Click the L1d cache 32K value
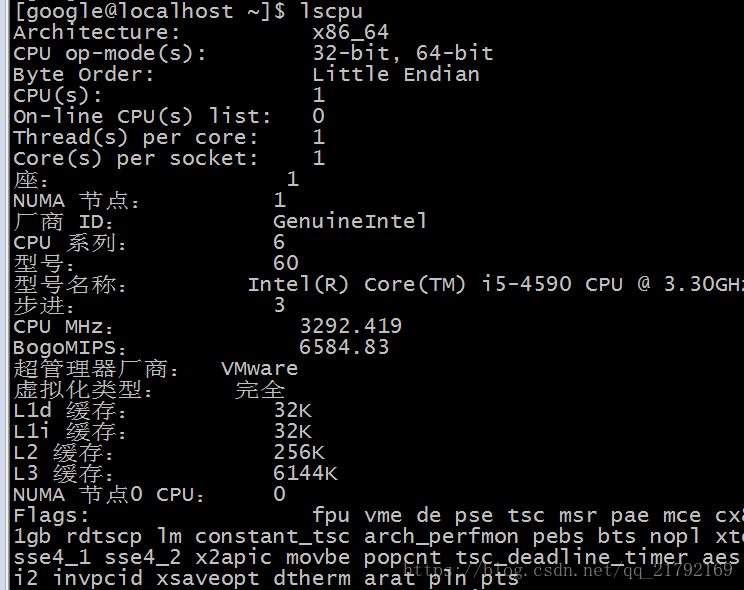 click(x=292, y=410)
